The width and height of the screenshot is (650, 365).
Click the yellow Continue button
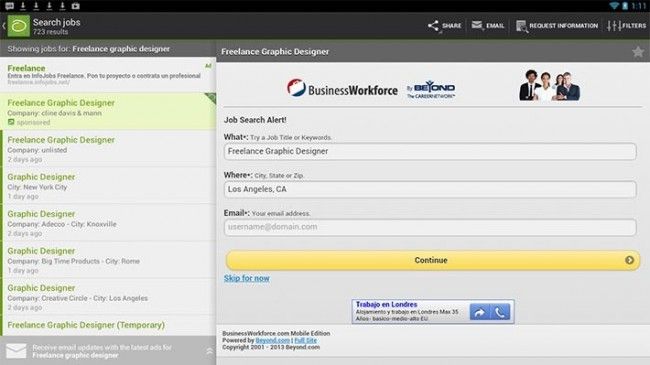click(432, 260)
